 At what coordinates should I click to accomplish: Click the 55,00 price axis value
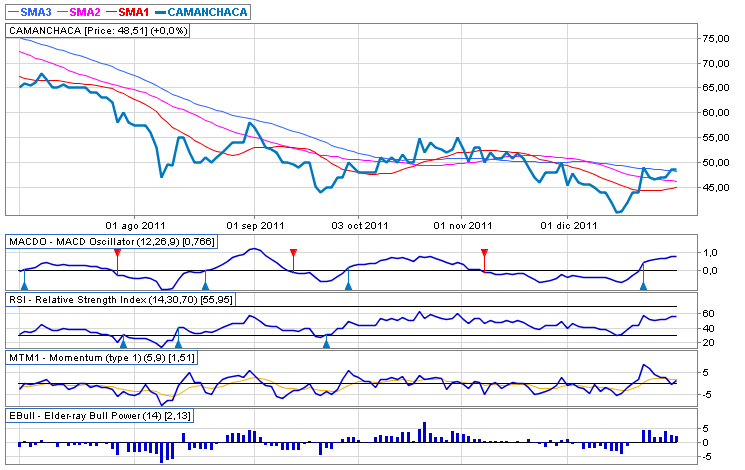coord(716,138)
